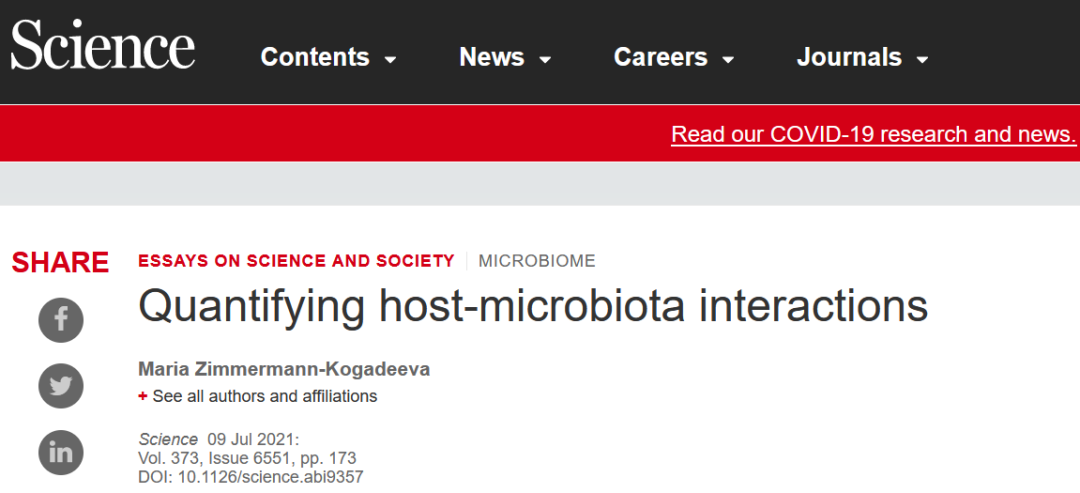Share the article on Twitter
The width and height of the screenshot is (1080, 493).
click(x=61, y=386)
